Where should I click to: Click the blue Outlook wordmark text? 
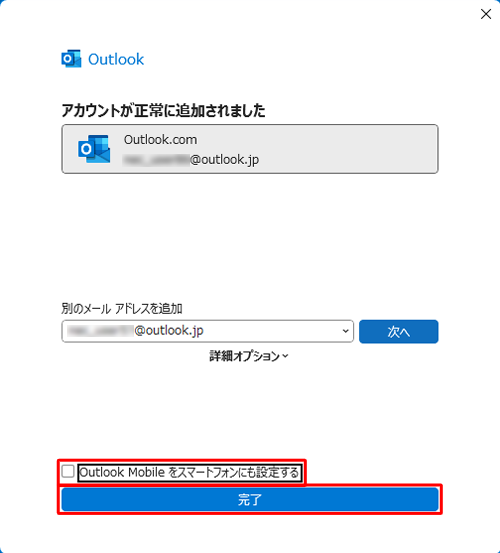pos(116,59)
